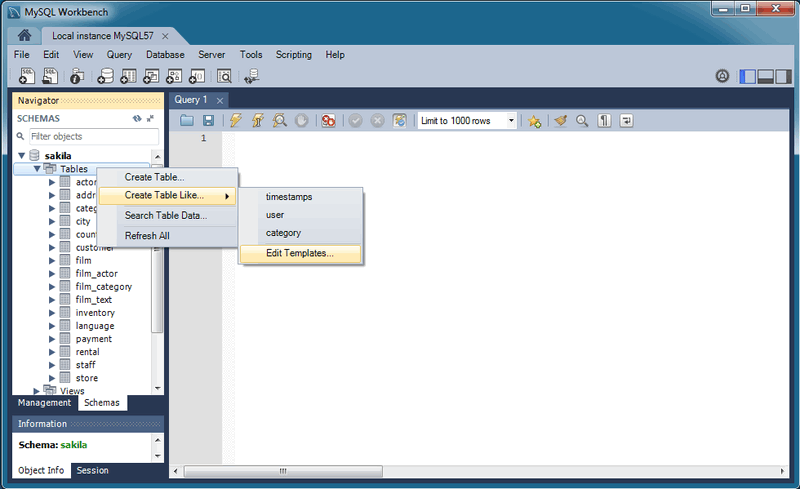
Task: Create new stored procedure toolbar icon
Action: pos(174,76)
